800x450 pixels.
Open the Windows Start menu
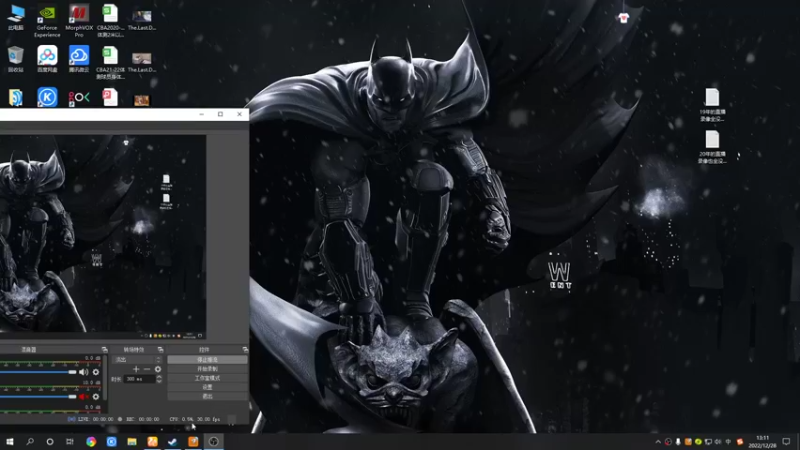click(10, 441)
